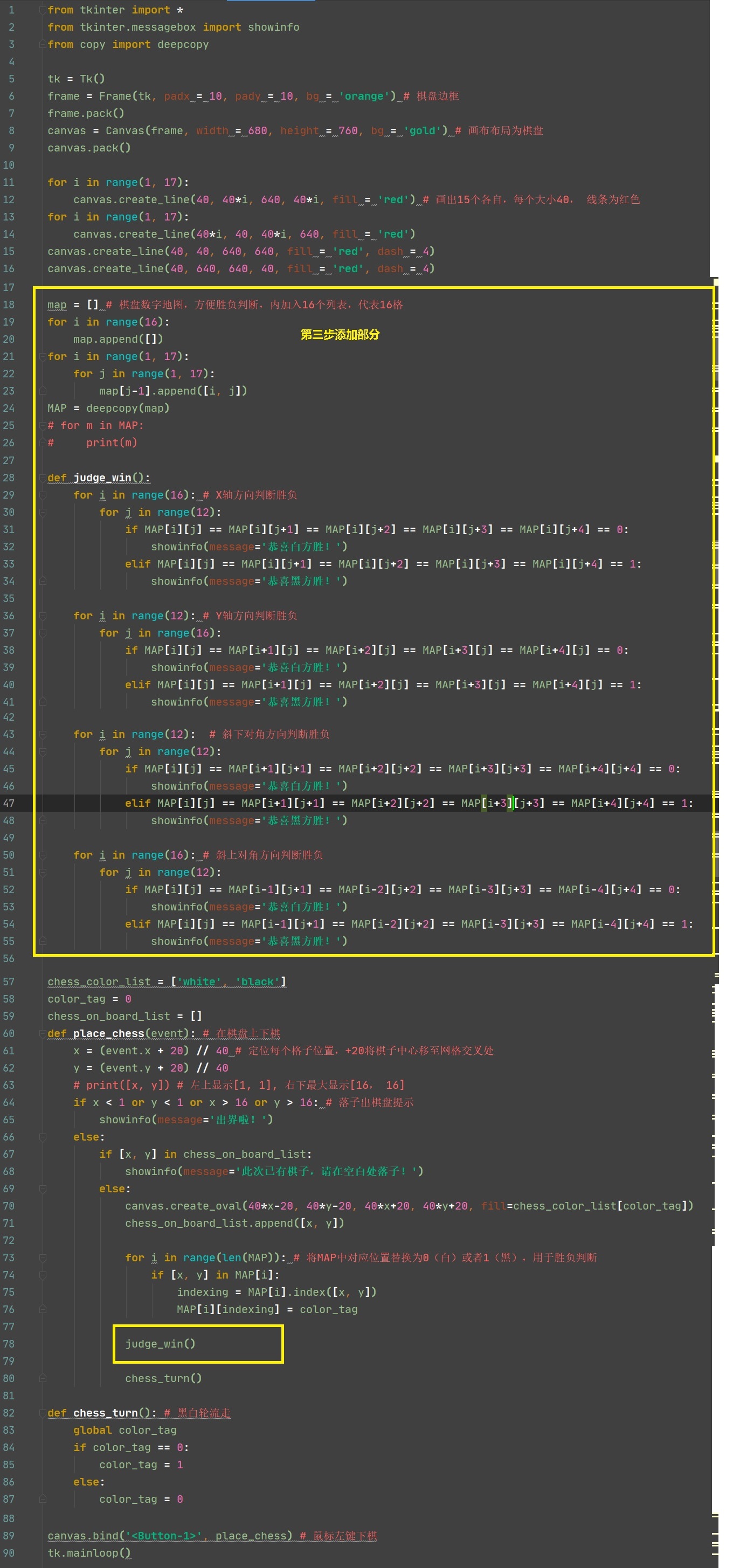Collapse the 'for j in range(16)' loop on line 37
Viewport: 733px width, 1568px height.
point(43,633)
